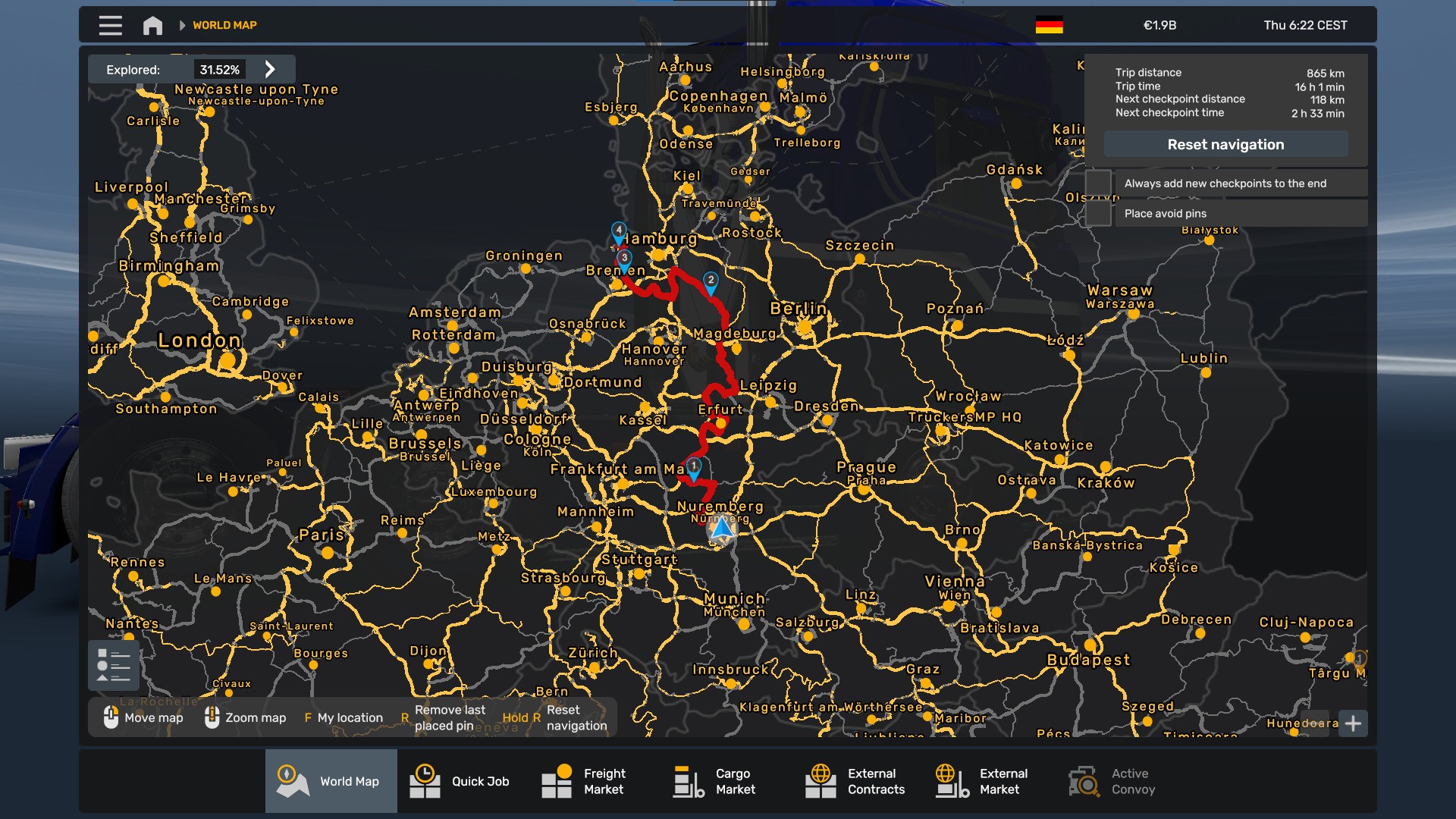Viewport: 1456px width, 819px height.
Task: Select checkpoint pin number 2
Action: pyautogui.click(x=711, y=282)
